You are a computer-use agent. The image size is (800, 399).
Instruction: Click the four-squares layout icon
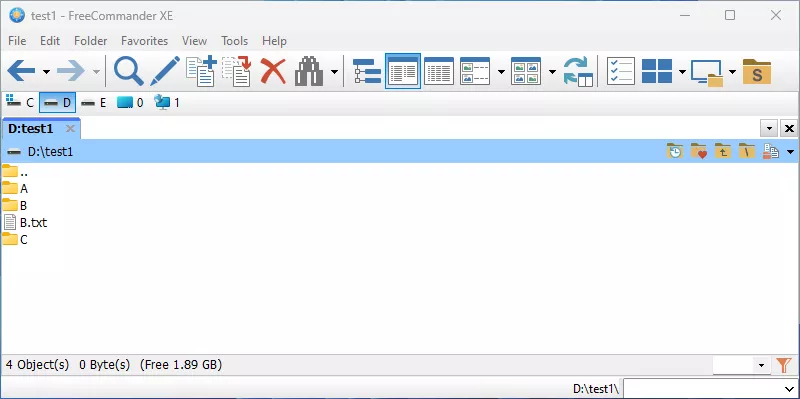coord(657,71)
